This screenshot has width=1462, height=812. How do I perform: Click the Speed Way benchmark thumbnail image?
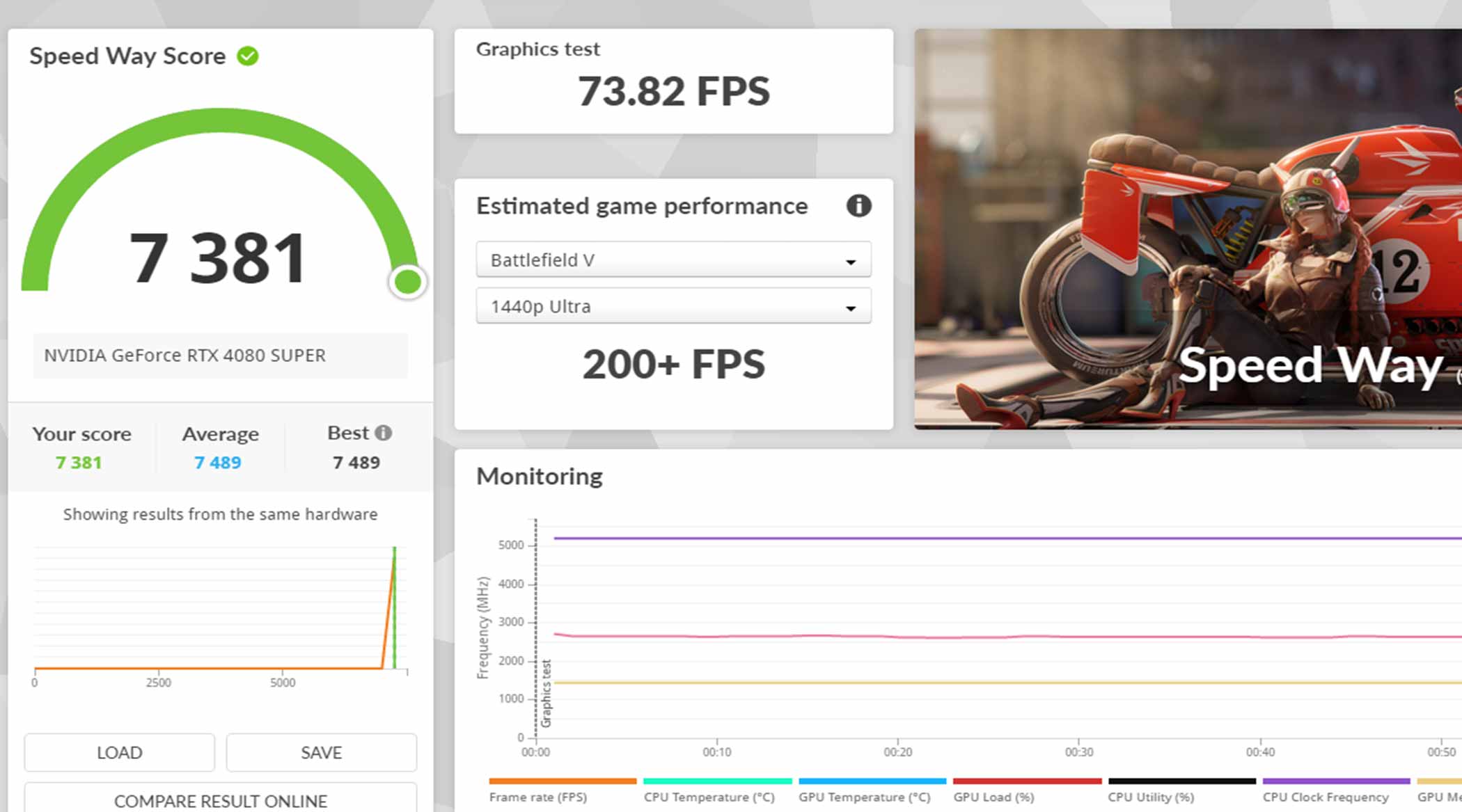pyautogui.click(x=1188, y=229)
